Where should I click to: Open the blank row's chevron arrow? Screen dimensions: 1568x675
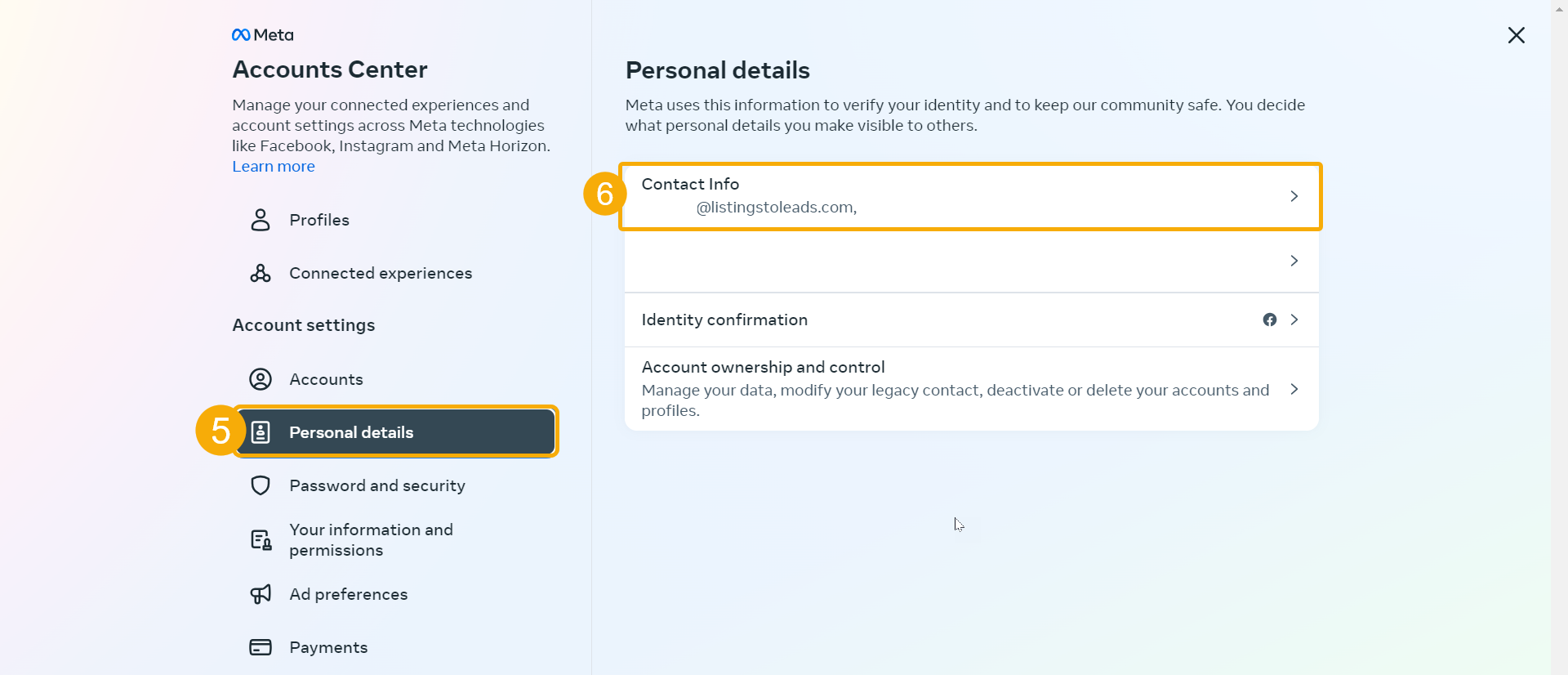coord(1294,261)
